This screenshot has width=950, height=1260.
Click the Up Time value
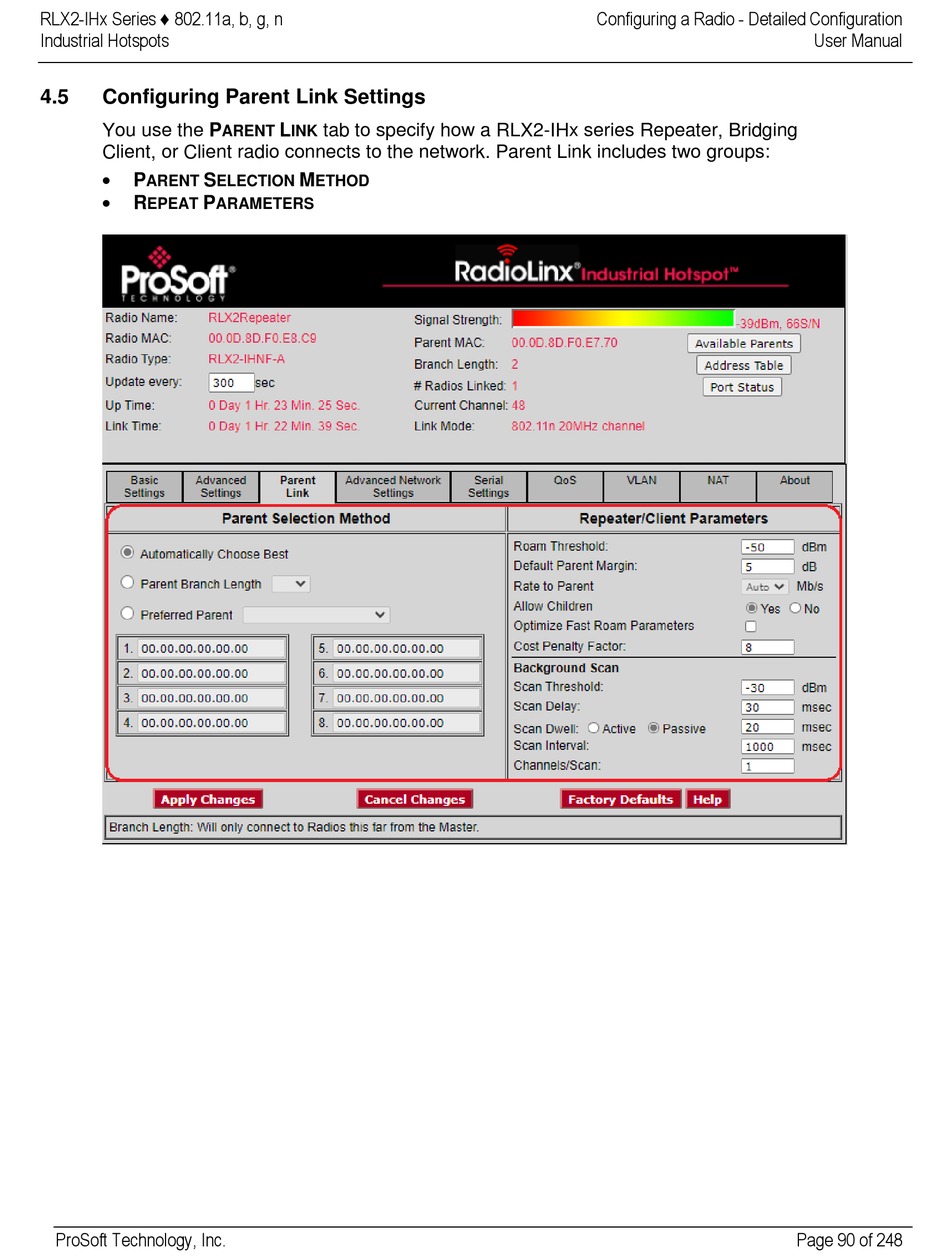tap(284, 406)
